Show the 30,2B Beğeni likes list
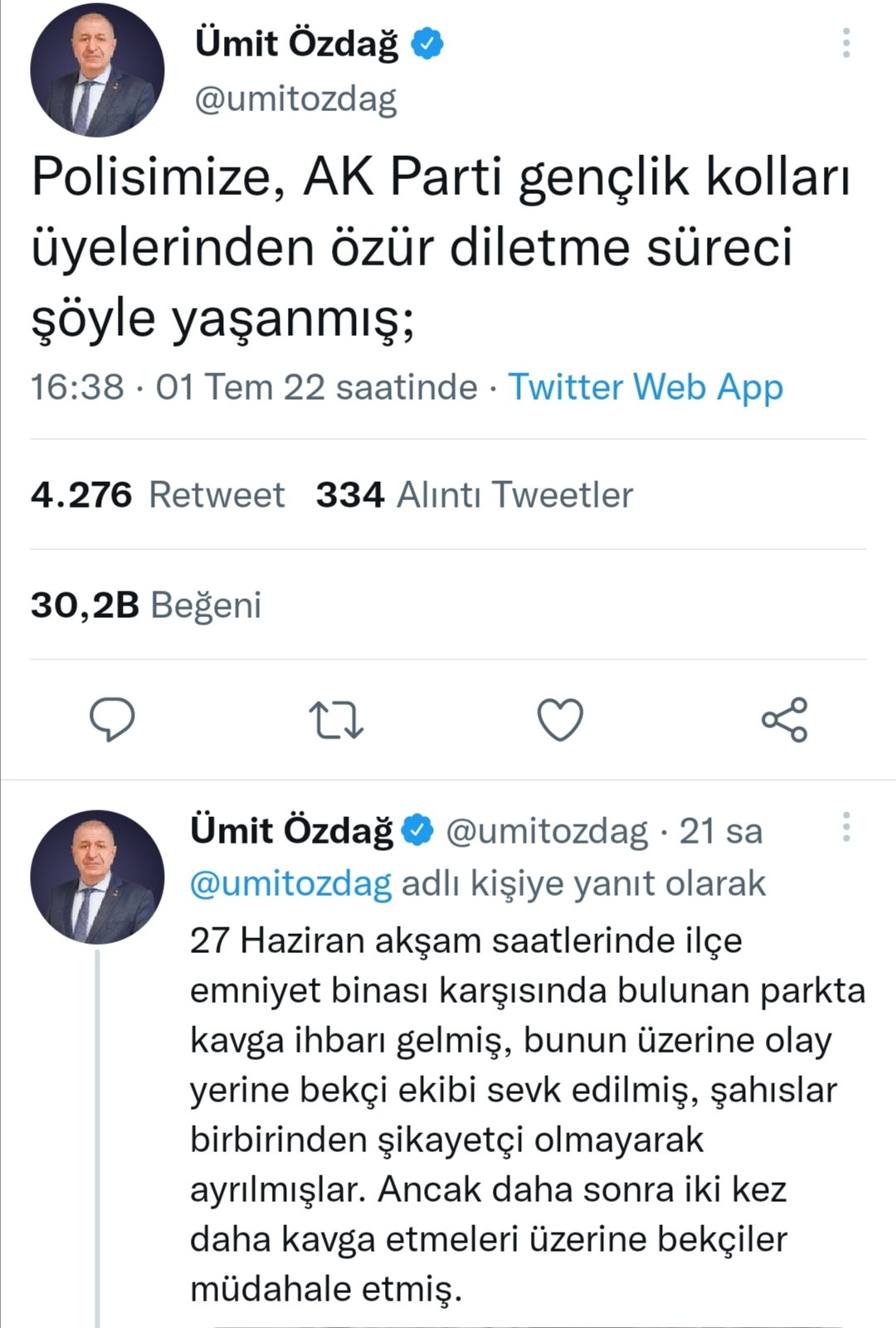Image resolution: width=896 pixels, height=1328 pixels. pos(146,606)
